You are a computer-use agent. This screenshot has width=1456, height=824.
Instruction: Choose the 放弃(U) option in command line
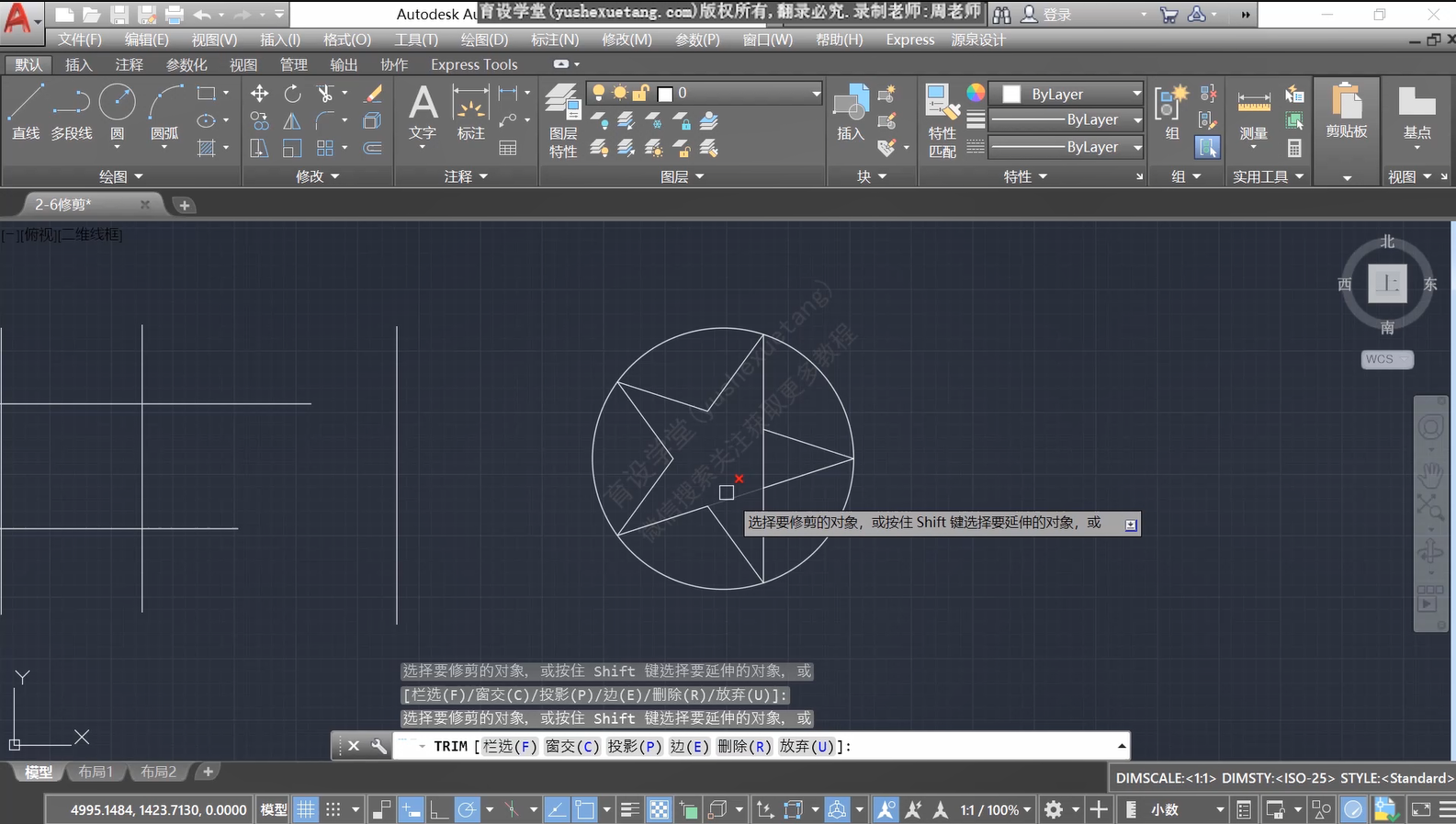(807, 746)
